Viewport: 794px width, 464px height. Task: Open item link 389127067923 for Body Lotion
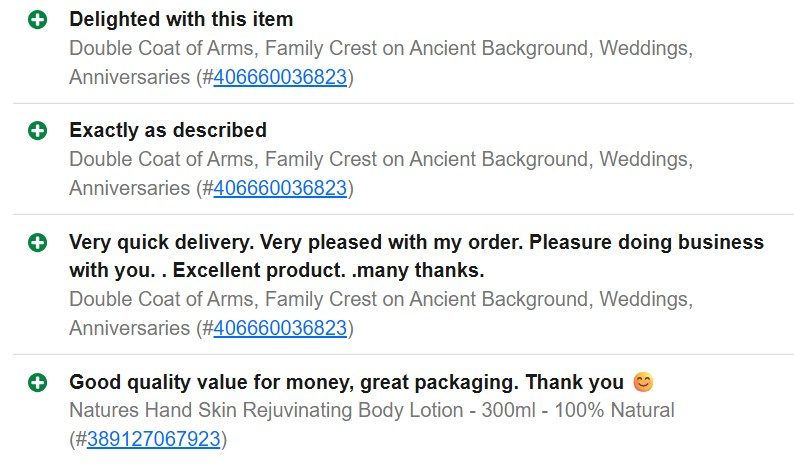(153, 439)
